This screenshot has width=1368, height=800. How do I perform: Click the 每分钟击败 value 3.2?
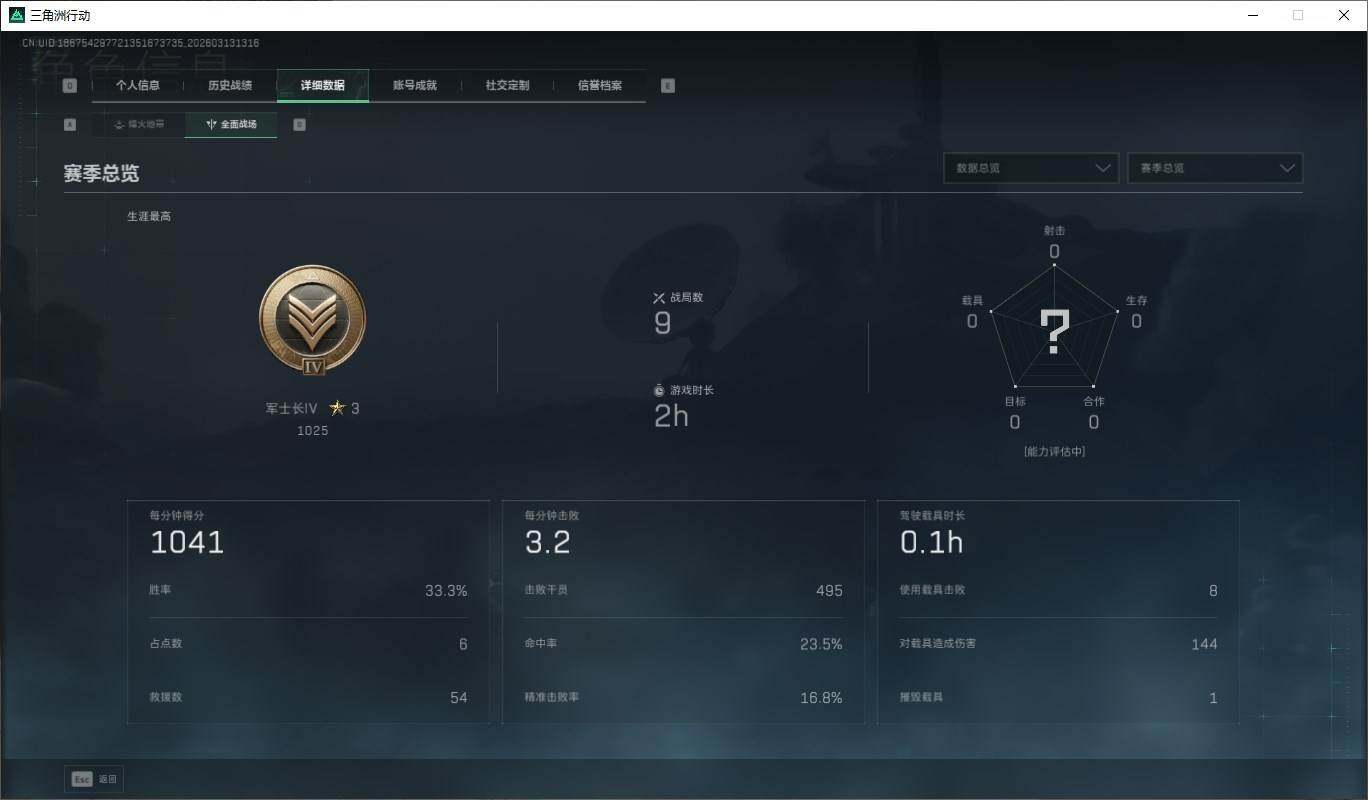[x=548, y=543]
